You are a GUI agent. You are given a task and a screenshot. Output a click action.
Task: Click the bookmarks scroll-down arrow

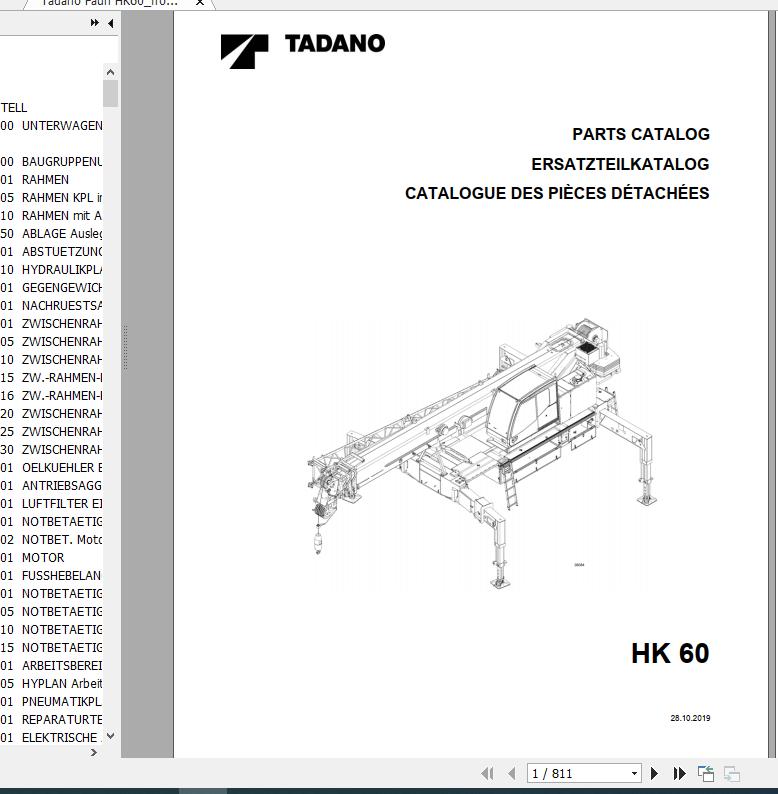(x=110, y=736)
